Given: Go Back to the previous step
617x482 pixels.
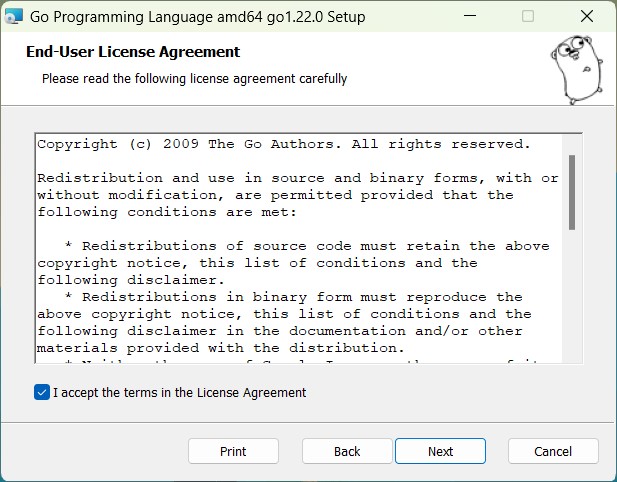Looking at the screenshot, I should (347, 451).
